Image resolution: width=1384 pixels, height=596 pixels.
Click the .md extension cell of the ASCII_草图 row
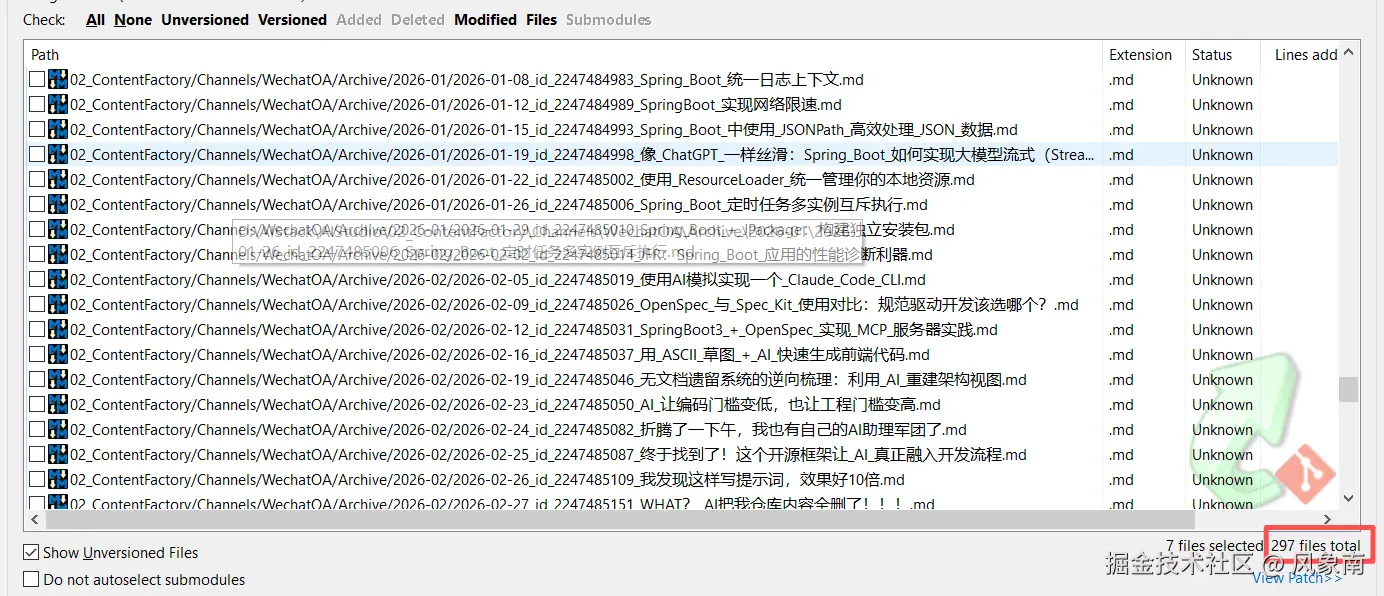[x=1121, y=355]
